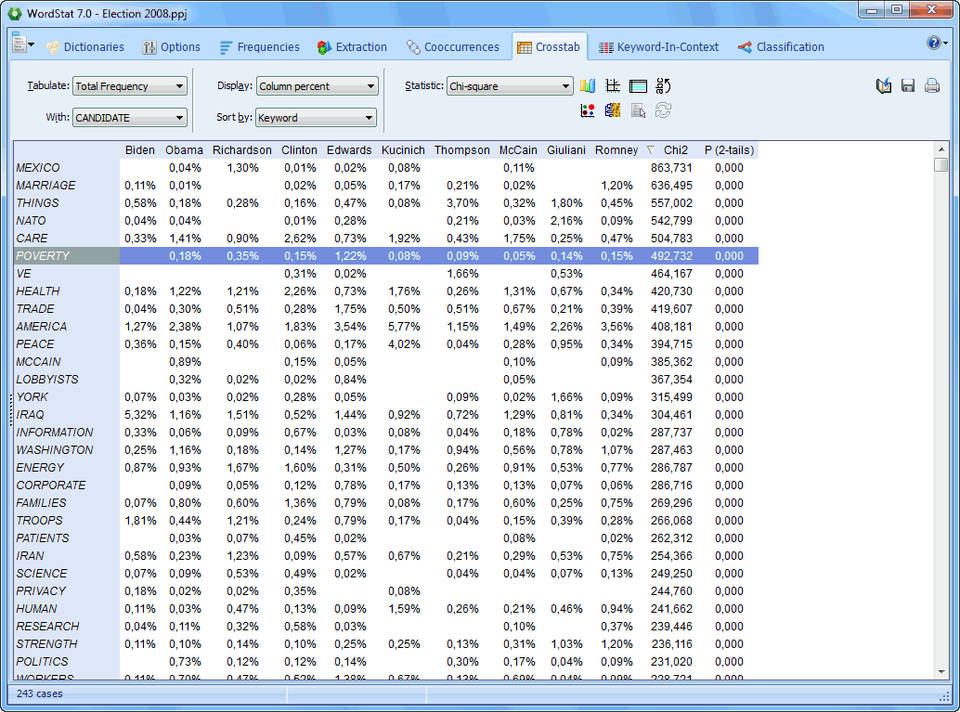Viewport: 960px width, 712px height.
Task: Click the vertical scrollbar down arrow
Action: [x=941, y=672]
